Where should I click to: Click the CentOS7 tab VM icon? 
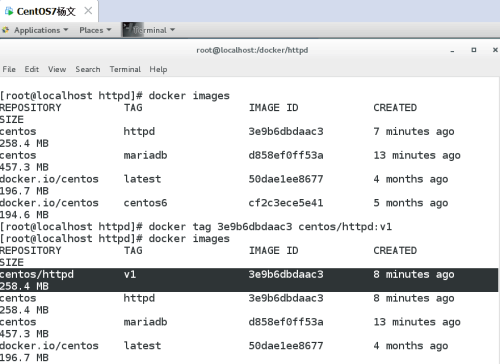pyautogui.click(x=9, y=11)
